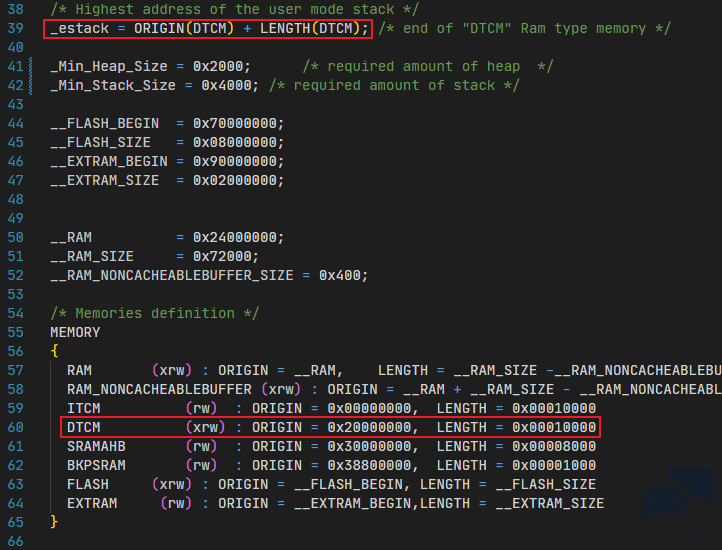Click _Min_Stack_Size symbol on line 42
The image size is (722, 550).
pos(113,86)
